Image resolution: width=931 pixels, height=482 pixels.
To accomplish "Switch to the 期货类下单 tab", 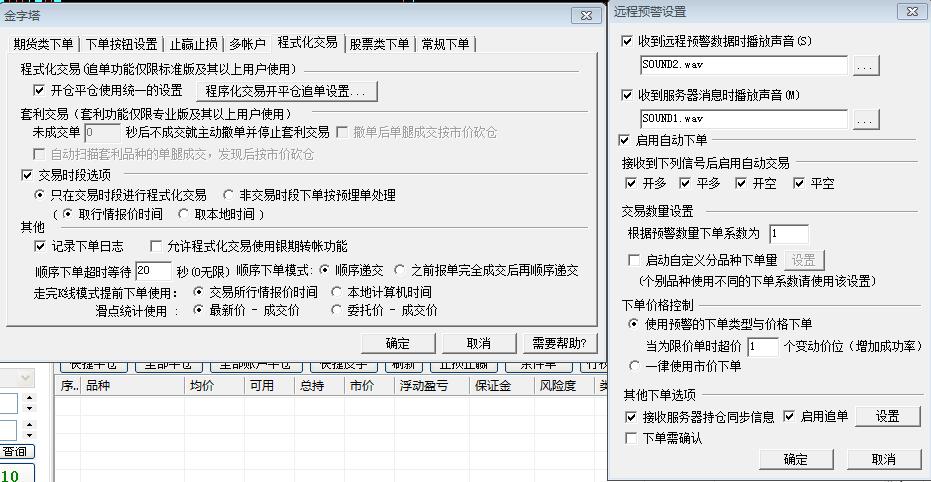I will (43, 44).
